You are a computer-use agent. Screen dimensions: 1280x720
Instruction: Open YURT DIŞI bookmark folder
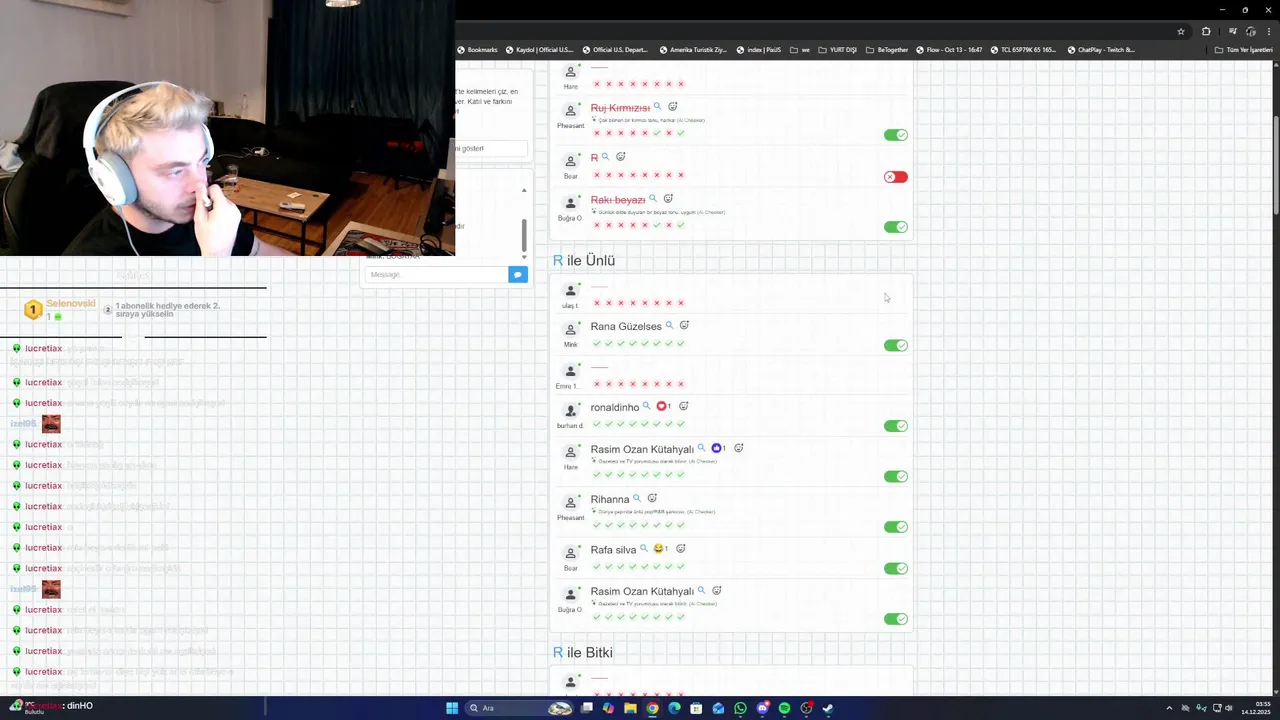pyautogui.click(x=838, y=50)
